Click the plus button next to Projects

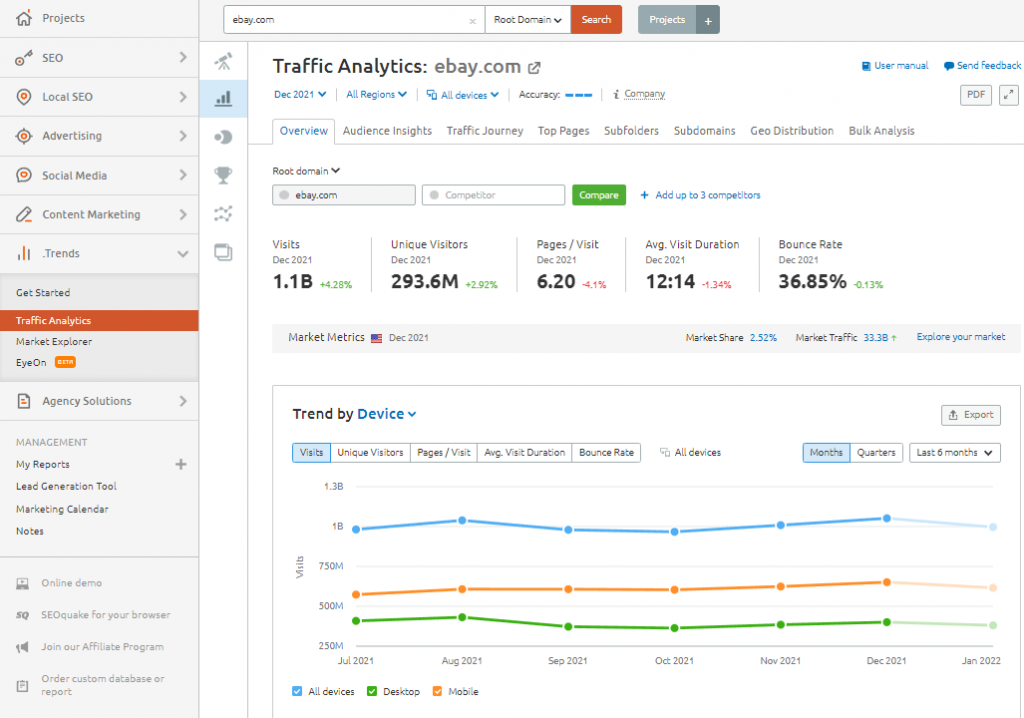[708, 20]
